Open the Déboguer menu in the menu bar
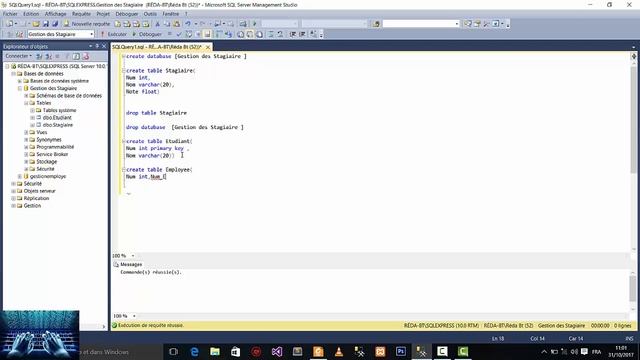Viewport: 640px width, 360px height. [x=127, y=14]
